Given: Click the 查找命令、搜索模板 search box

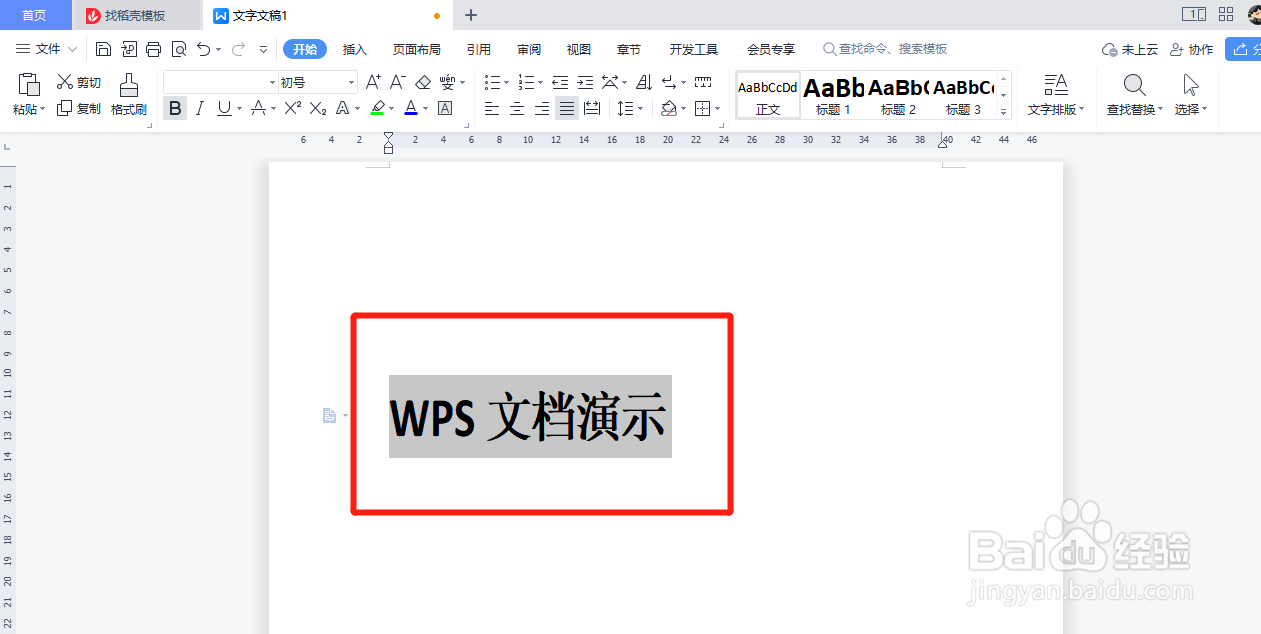Looking at the screenshot, I should click(x=886, y=49).
